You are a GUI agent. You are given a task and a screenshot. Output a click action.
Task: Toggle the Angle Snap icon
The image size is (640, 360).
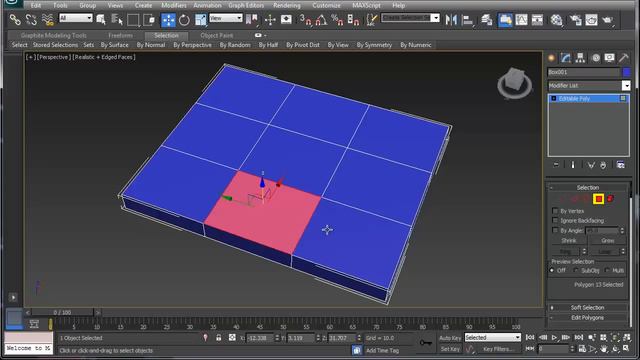pos(321,20)
